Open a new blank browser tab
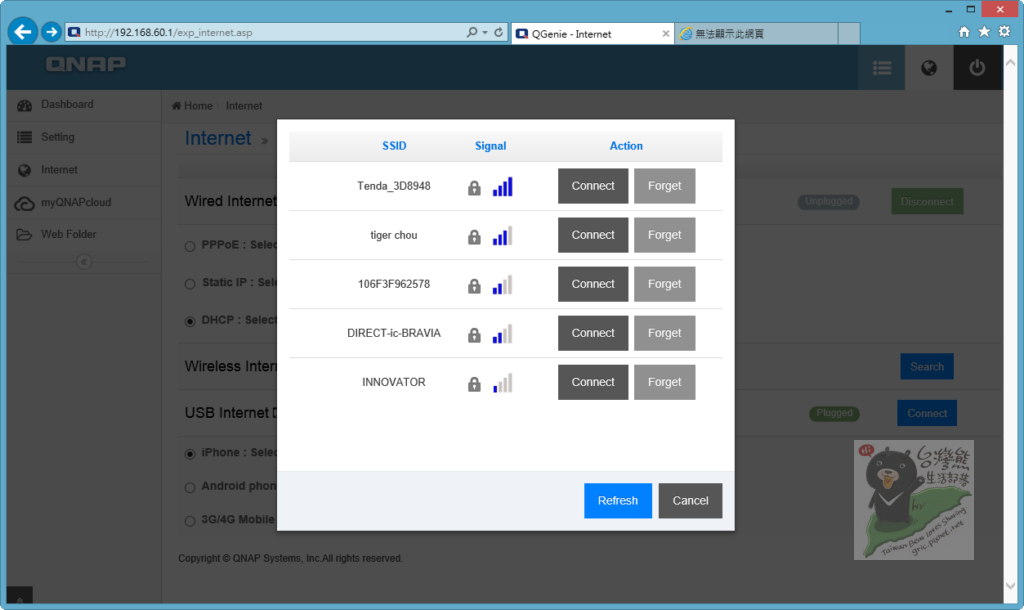Screen dimensions: 1024x610 [848, 33]
